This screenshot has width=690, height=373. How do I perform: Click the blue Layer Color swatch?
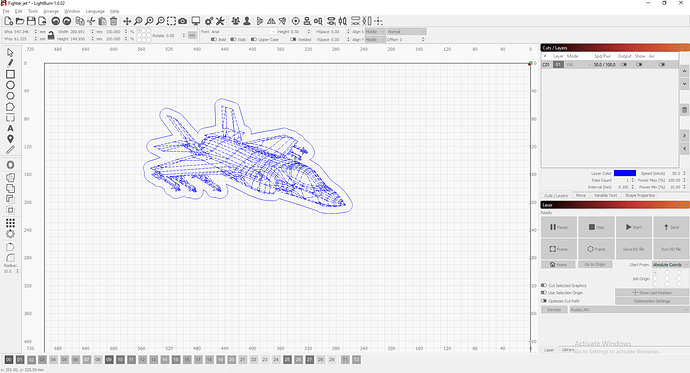point(625,173)
